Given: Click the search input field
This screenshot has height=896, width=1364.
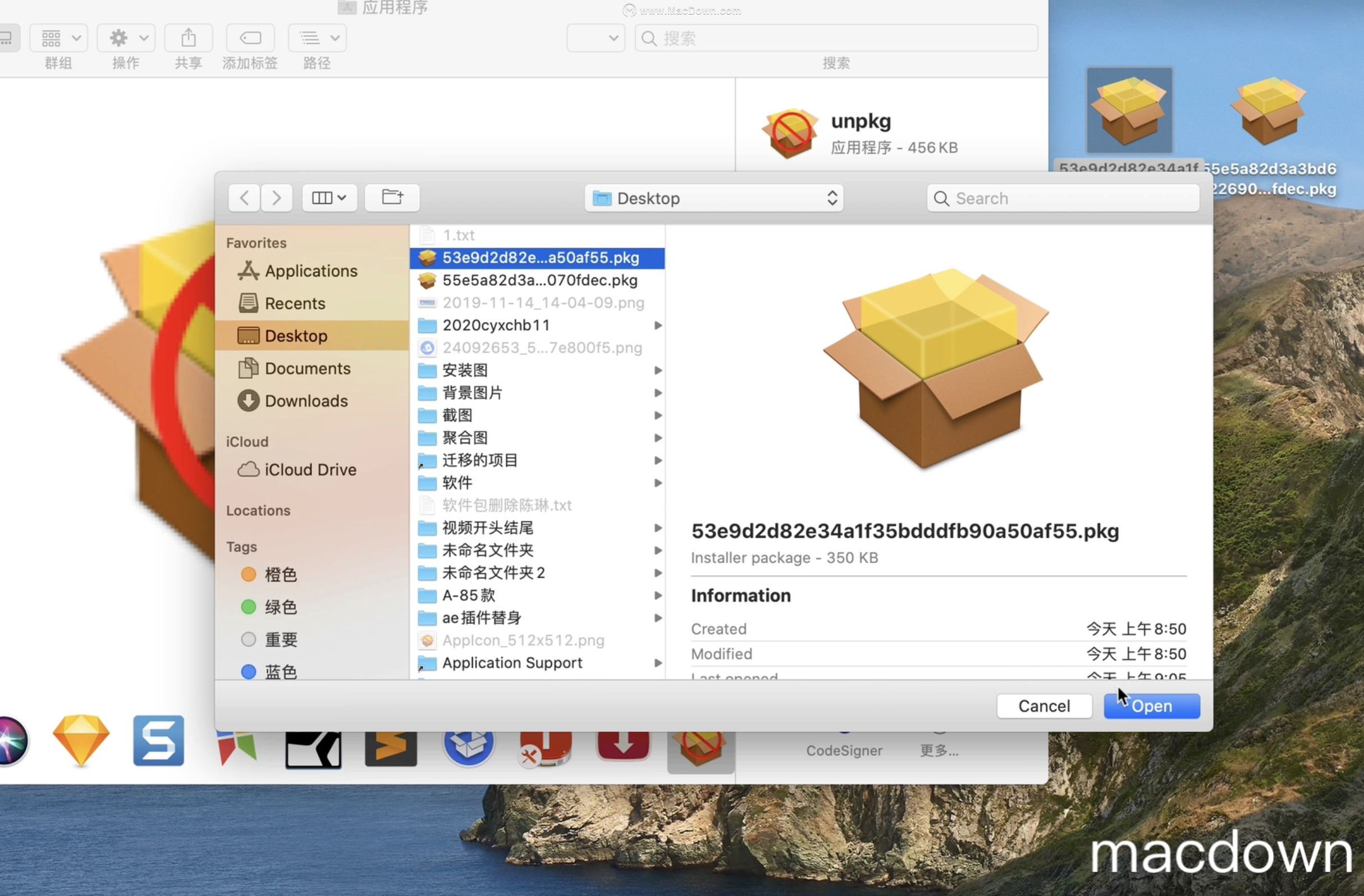Looking at the screenshot, I should click(1063, 198).
